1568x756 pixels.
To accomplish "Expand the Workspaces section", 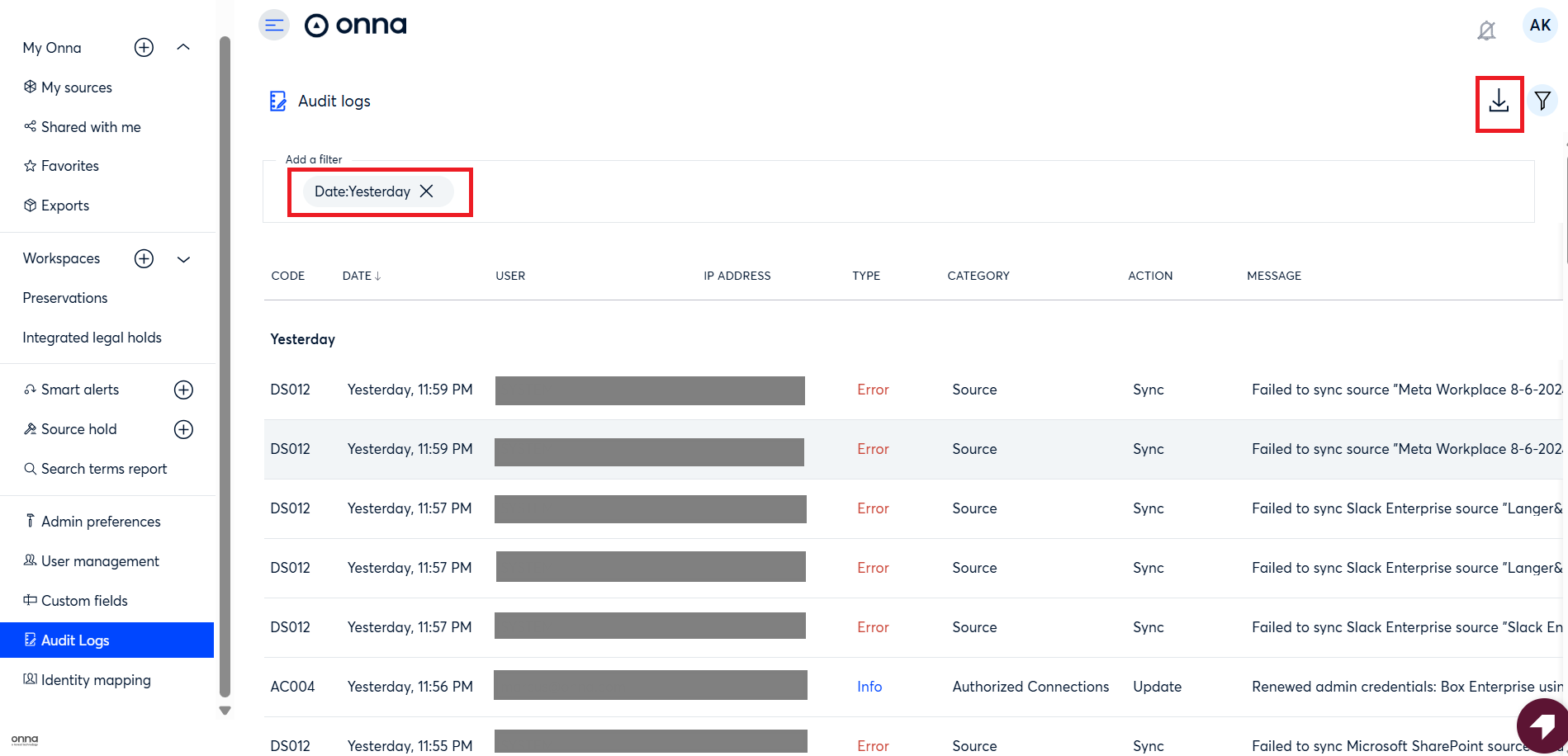I will coord(183,259).
